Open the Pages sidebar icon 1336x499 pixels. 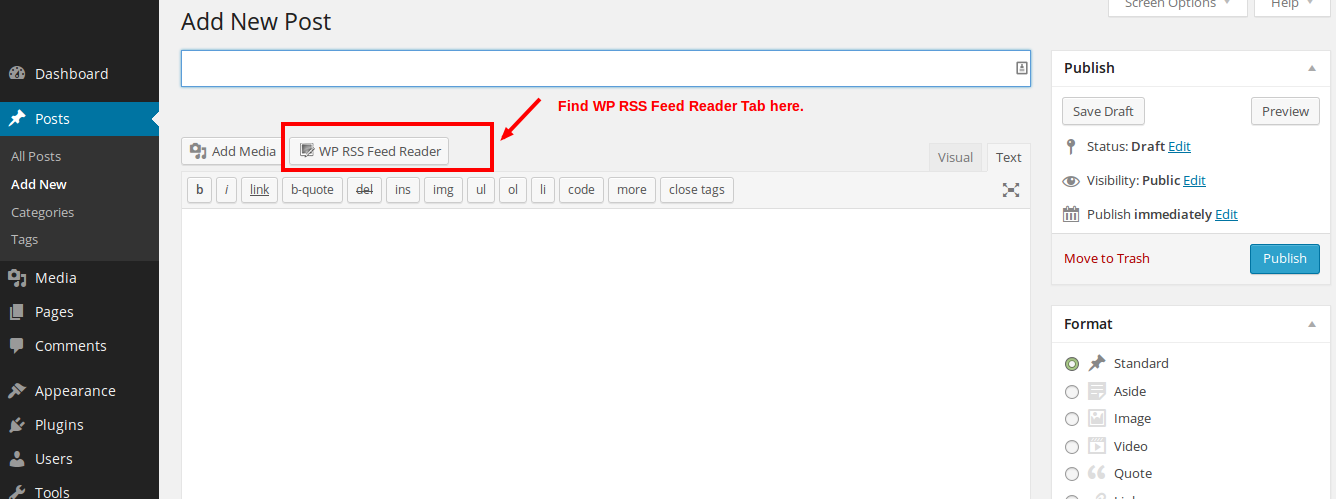click(17, 312)
